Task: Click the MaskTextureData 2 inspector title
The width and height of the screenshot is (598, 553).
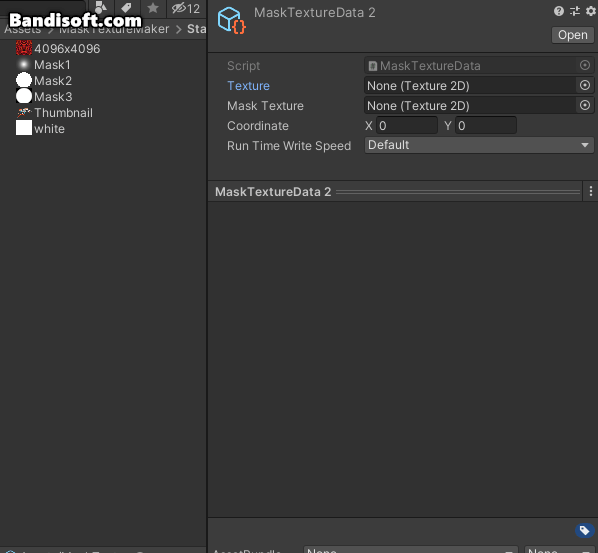Action: point(315,13)
